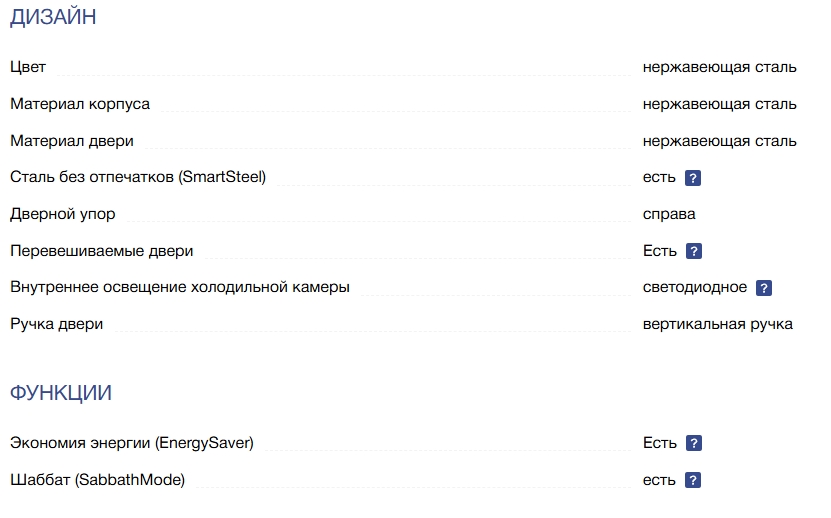This screenshot has width=831, height=518.
Task: Click the светодиодное value text
Action: [695, 287]
